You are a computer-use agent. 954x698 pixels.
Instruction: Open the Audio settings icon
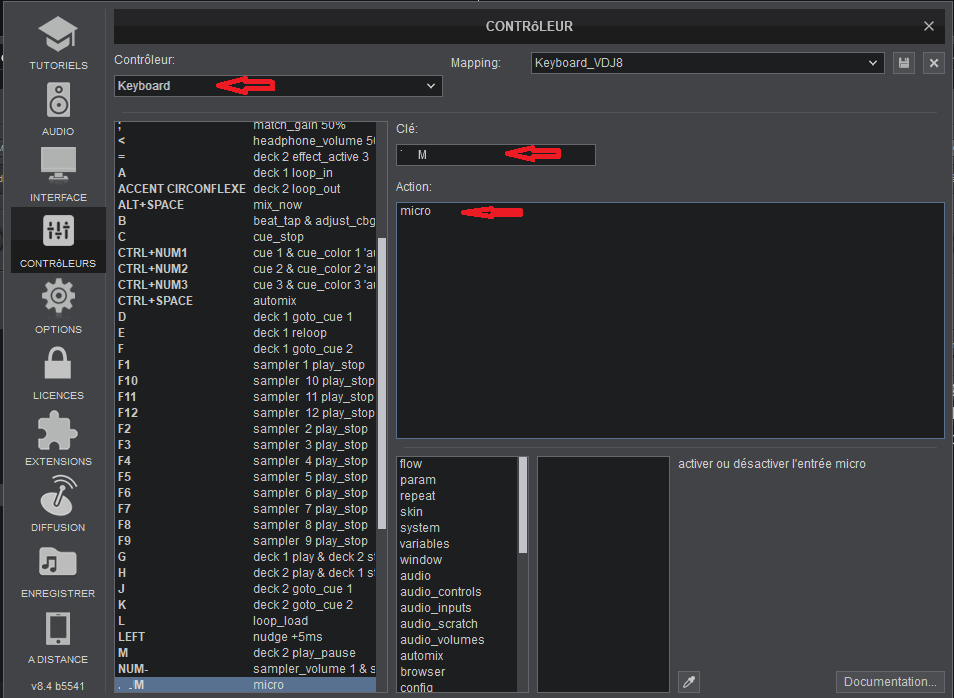click(x=57, y=102)
